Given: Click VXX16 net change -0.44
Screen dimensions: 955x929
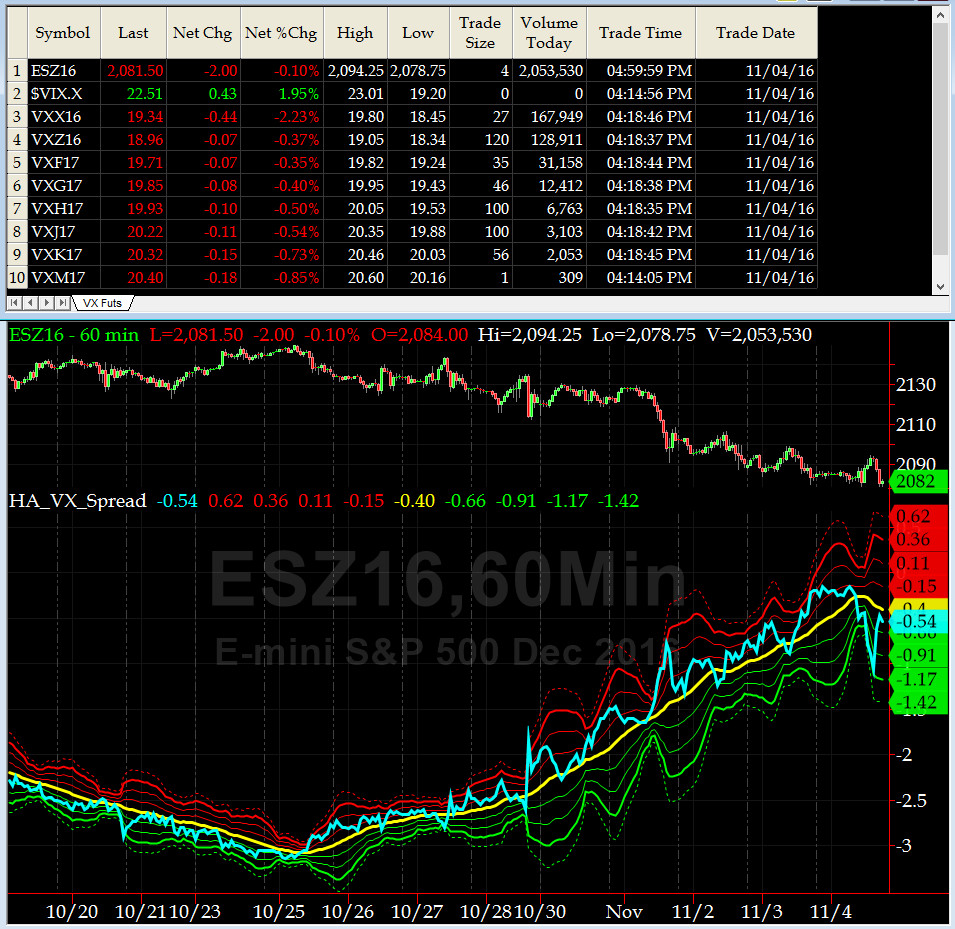Looking at the screenshot, I should pyautogui.click(x=203, y=117).
